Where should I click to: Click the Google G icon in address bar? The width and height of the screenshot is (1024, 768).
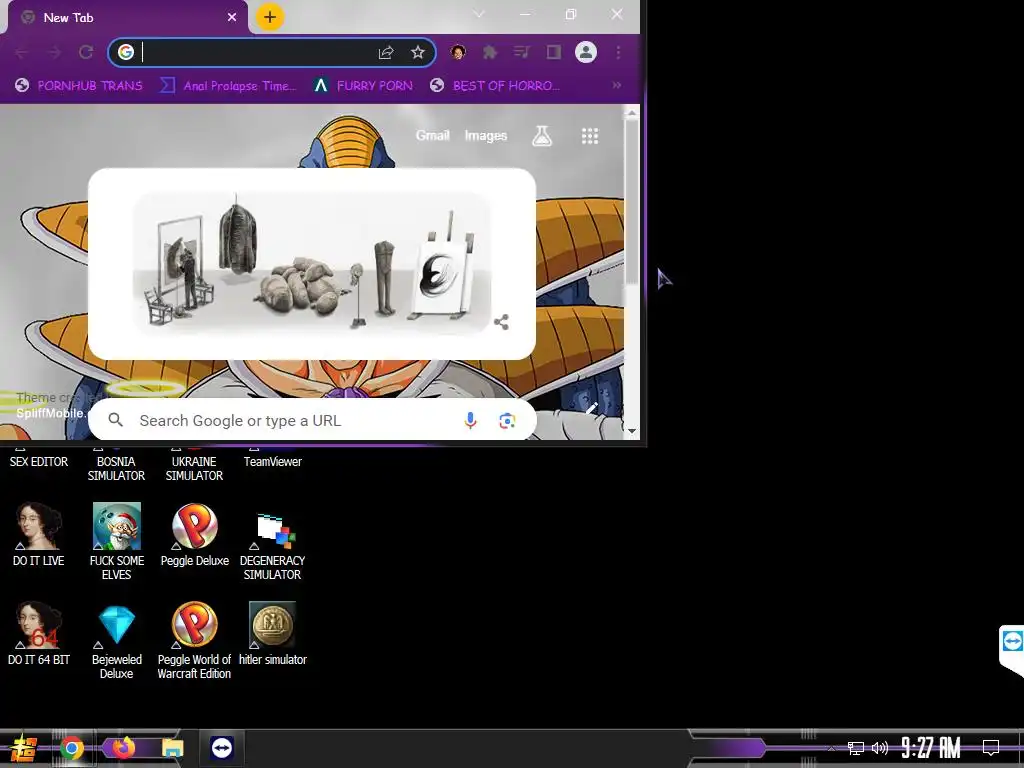(126, 52)
